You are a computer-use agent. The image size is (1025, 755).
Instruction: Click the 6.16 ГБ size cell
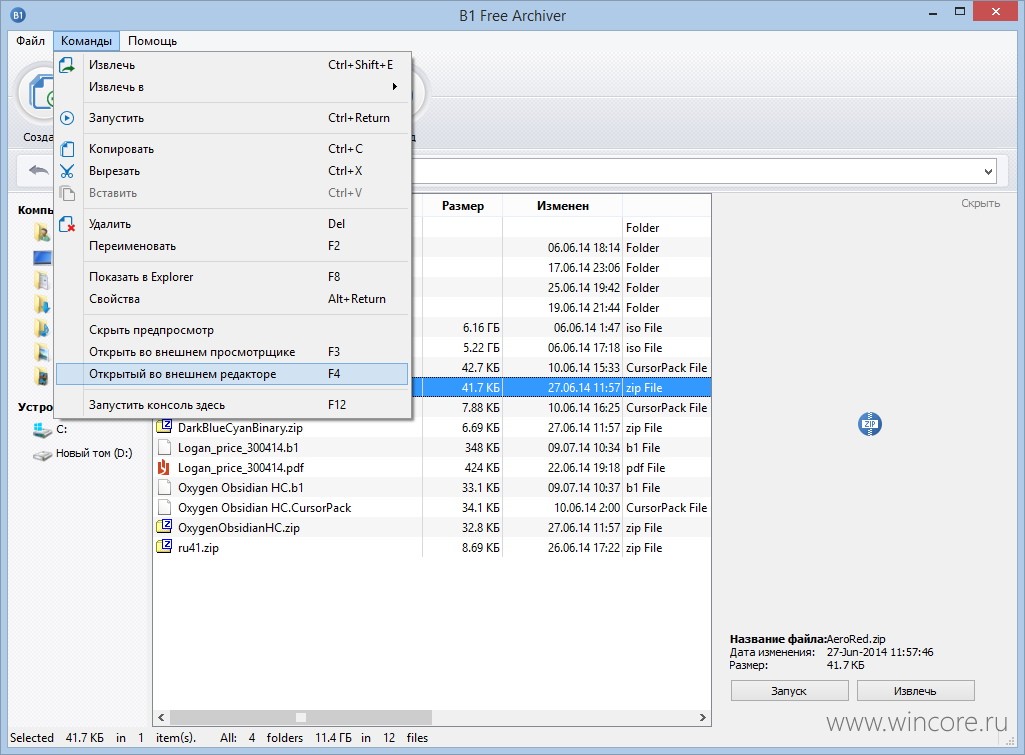(480, 328)
